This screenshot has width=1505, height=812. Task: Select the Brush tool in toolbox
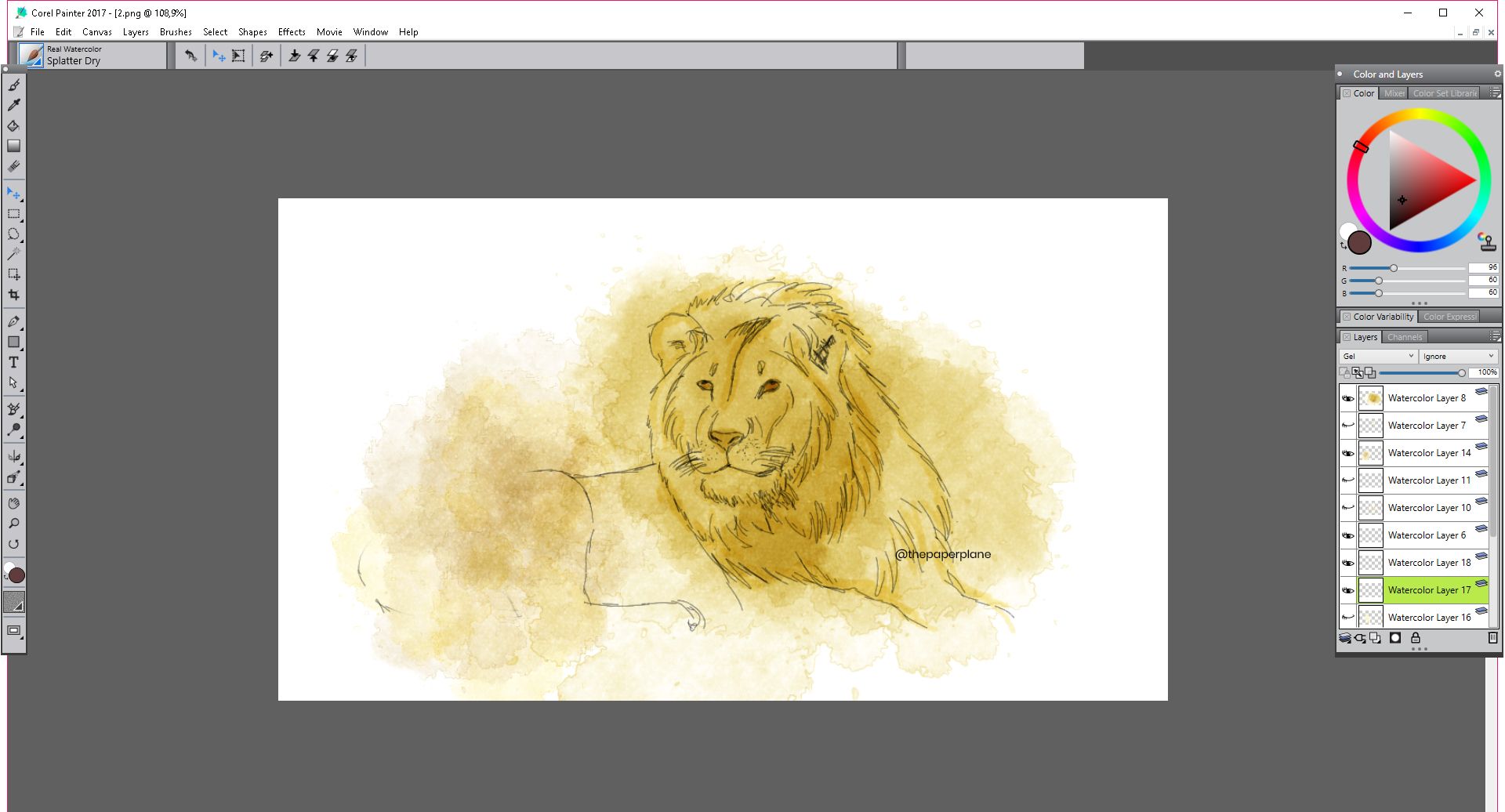click(13, 85)
